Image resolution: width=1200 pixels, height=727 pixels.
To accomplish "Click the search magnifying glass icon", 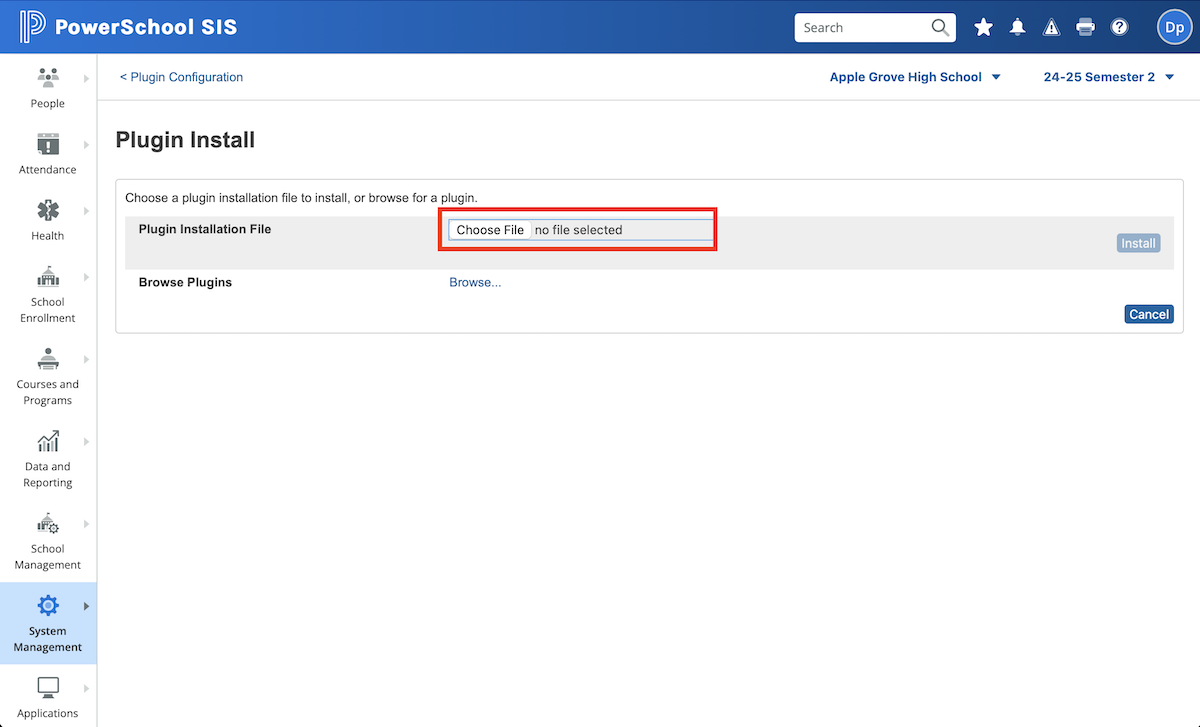I will (x=940, y=28).
